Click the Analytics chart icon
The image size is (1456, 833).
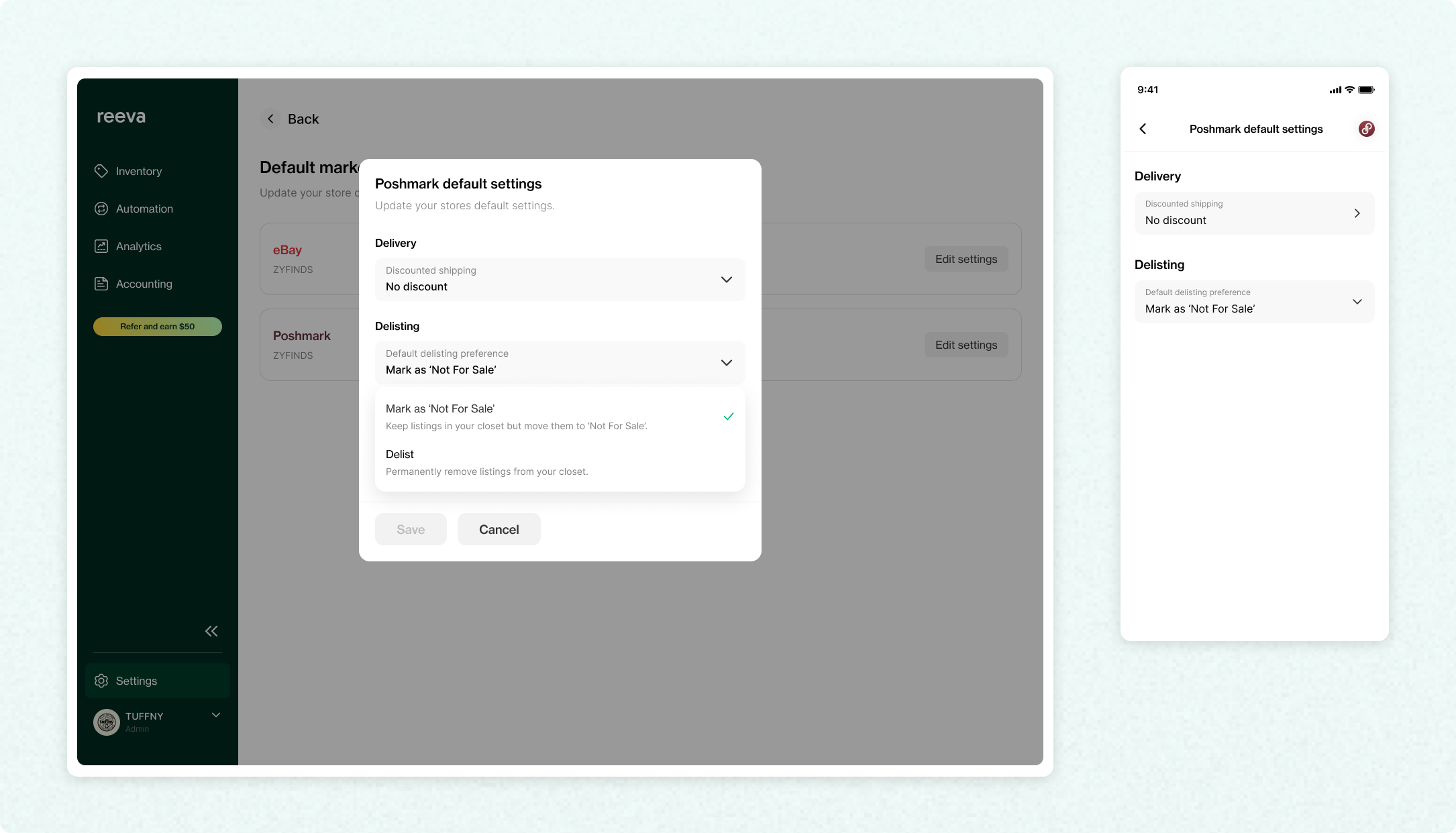pyautogui.click(x=101, y=246)
